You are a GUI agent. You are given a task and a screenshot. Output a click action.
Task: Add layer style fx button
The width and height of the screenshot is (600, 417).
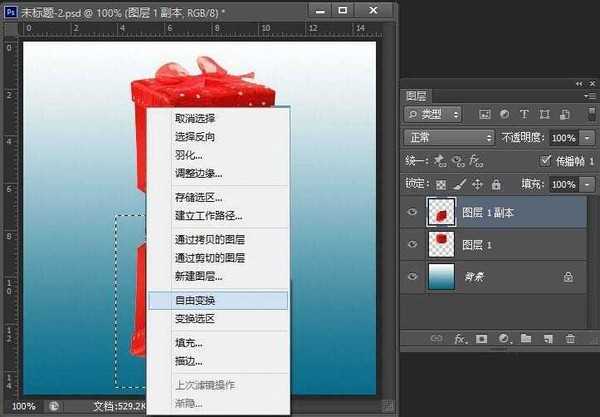(x=460, y=339)
